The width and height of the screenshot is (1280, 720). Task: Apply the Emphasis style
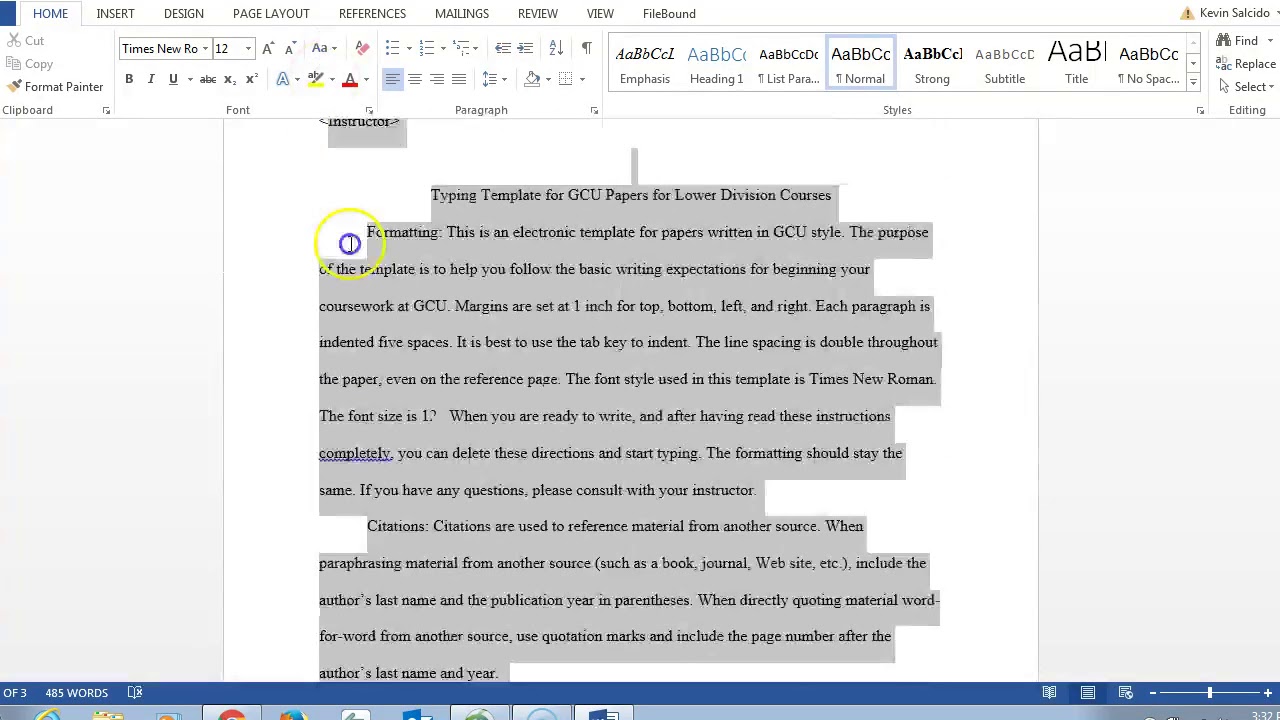click(x=645, y=64)
